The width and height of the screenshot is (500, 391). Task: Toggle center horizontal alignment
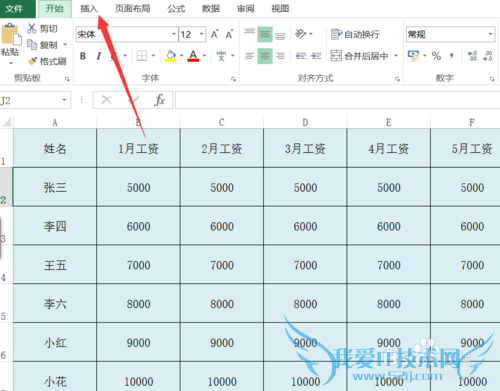[265, 56]
